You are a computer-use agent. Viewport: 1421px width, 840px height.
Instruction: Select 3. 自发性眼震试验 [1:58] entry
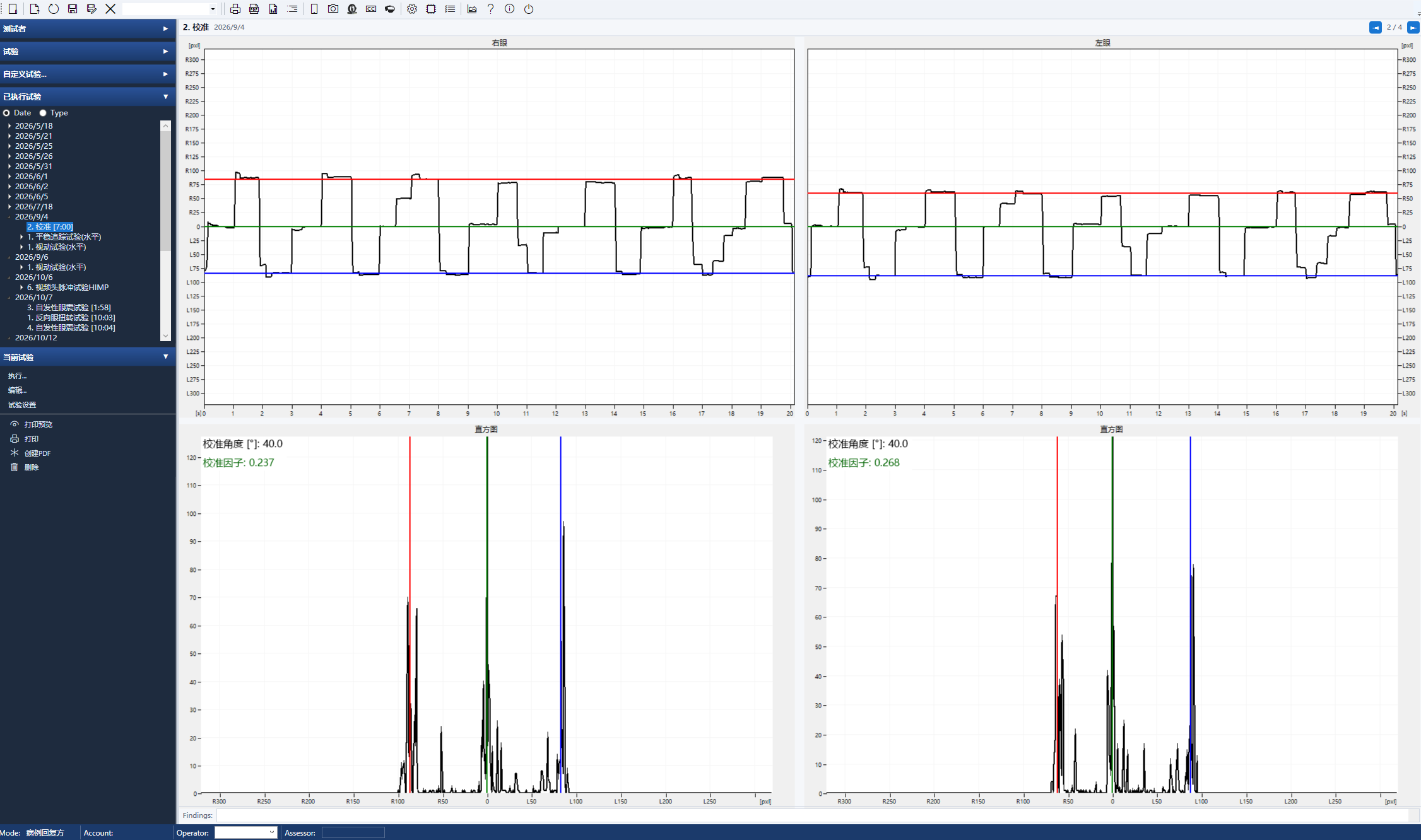coord(69,308)
